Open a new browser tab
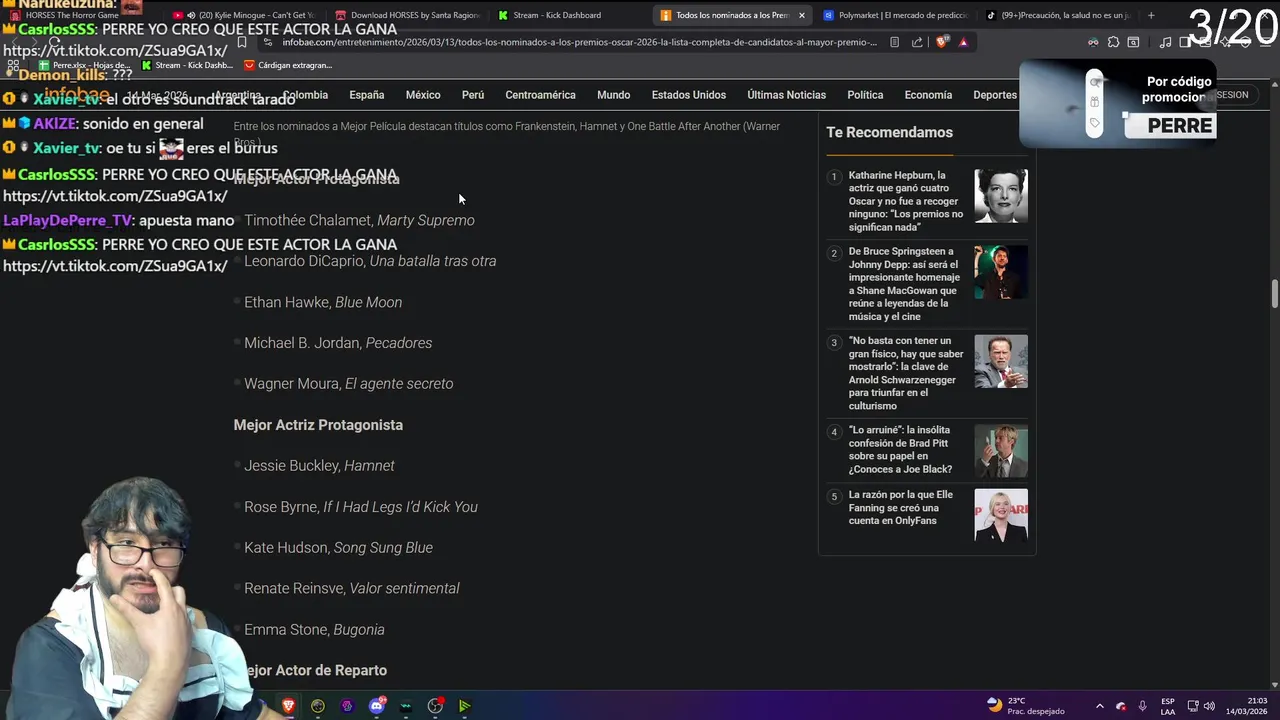 click(x=1151, y=15)
